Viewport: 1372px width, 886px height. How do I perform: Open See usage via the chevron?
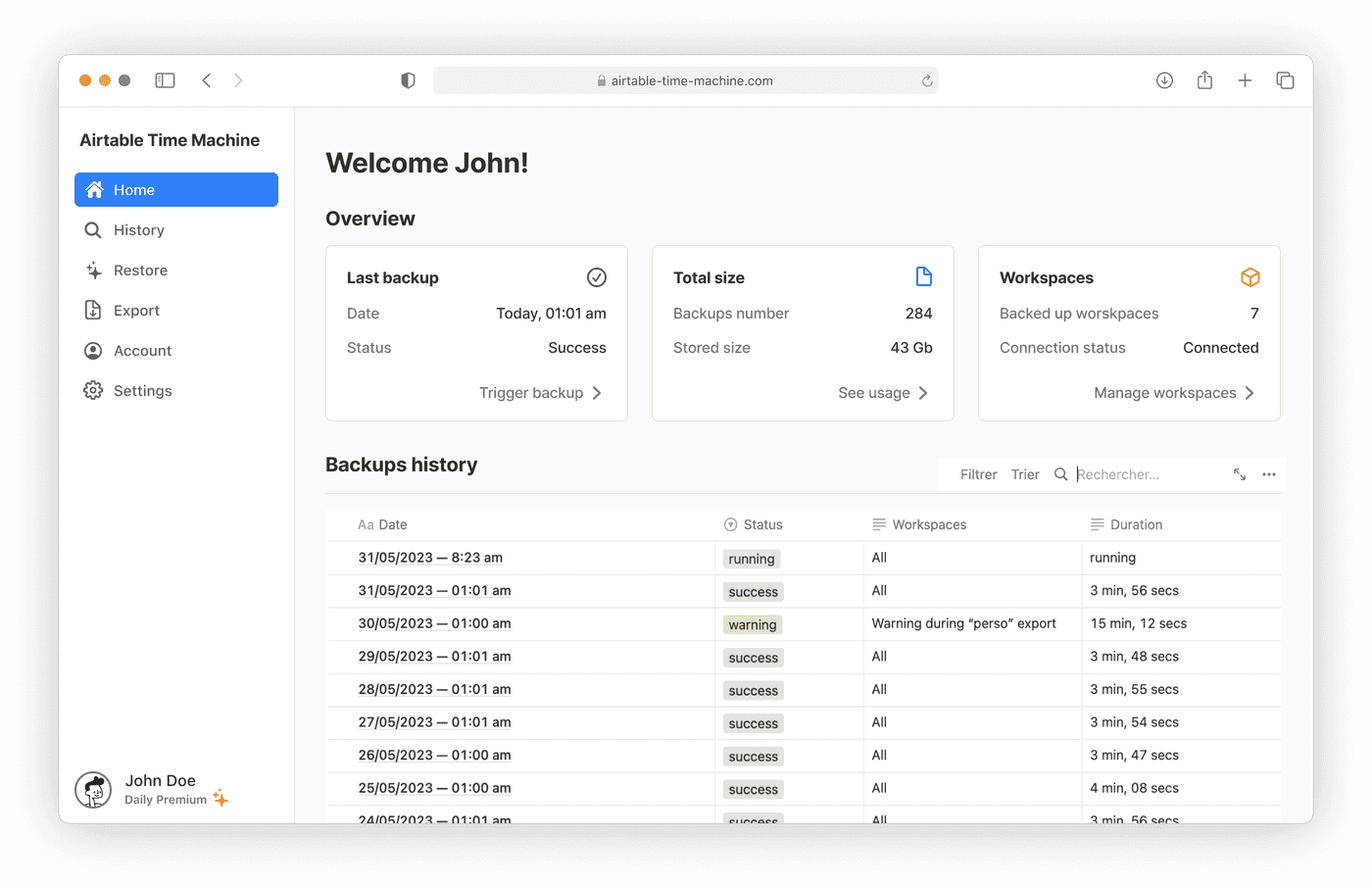pyautogui.click(x=922, y=392)
